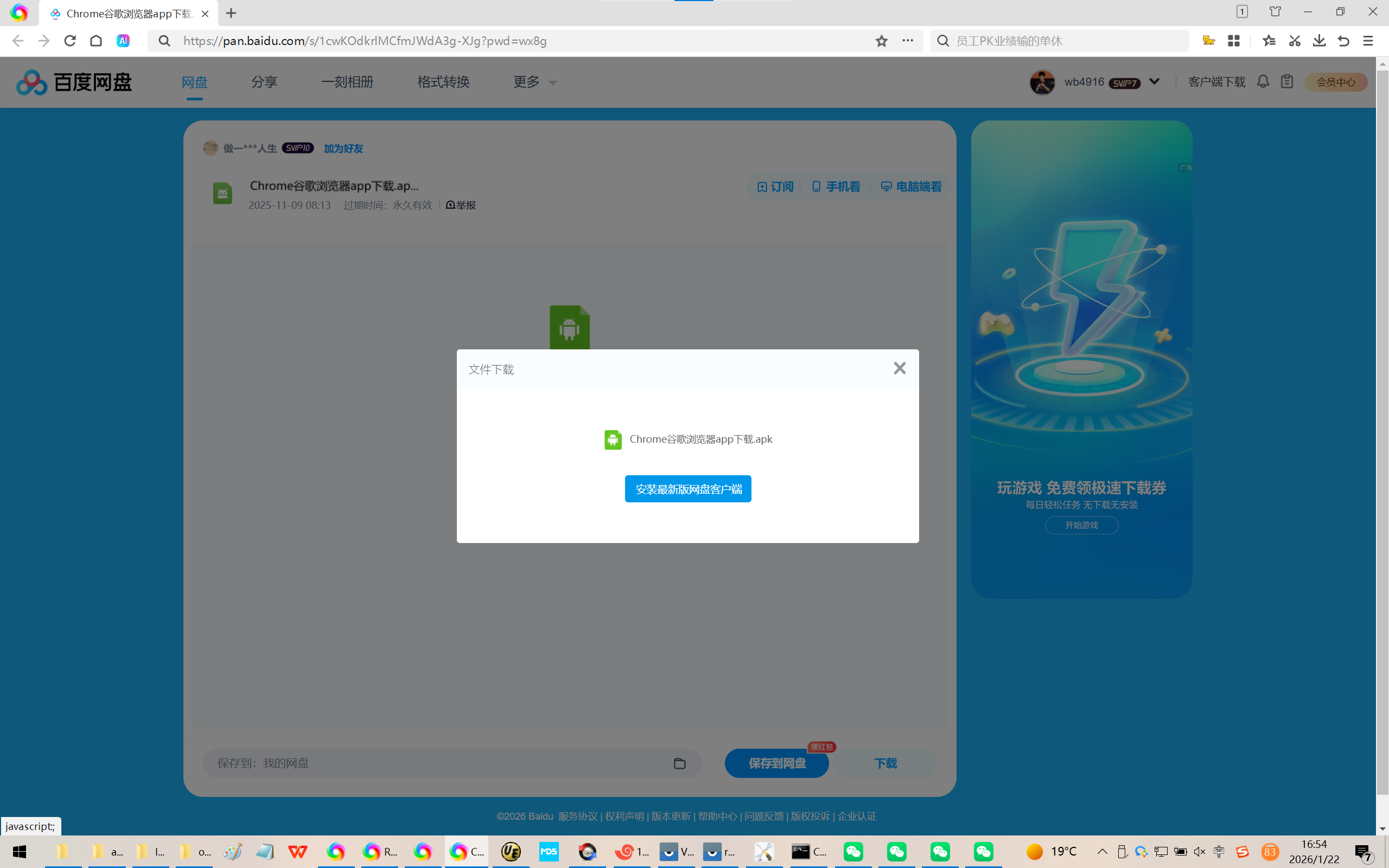Close the 文件下载 dialog
The height and width of the screenshot is (868, 1389).
(x=900, y=368)
